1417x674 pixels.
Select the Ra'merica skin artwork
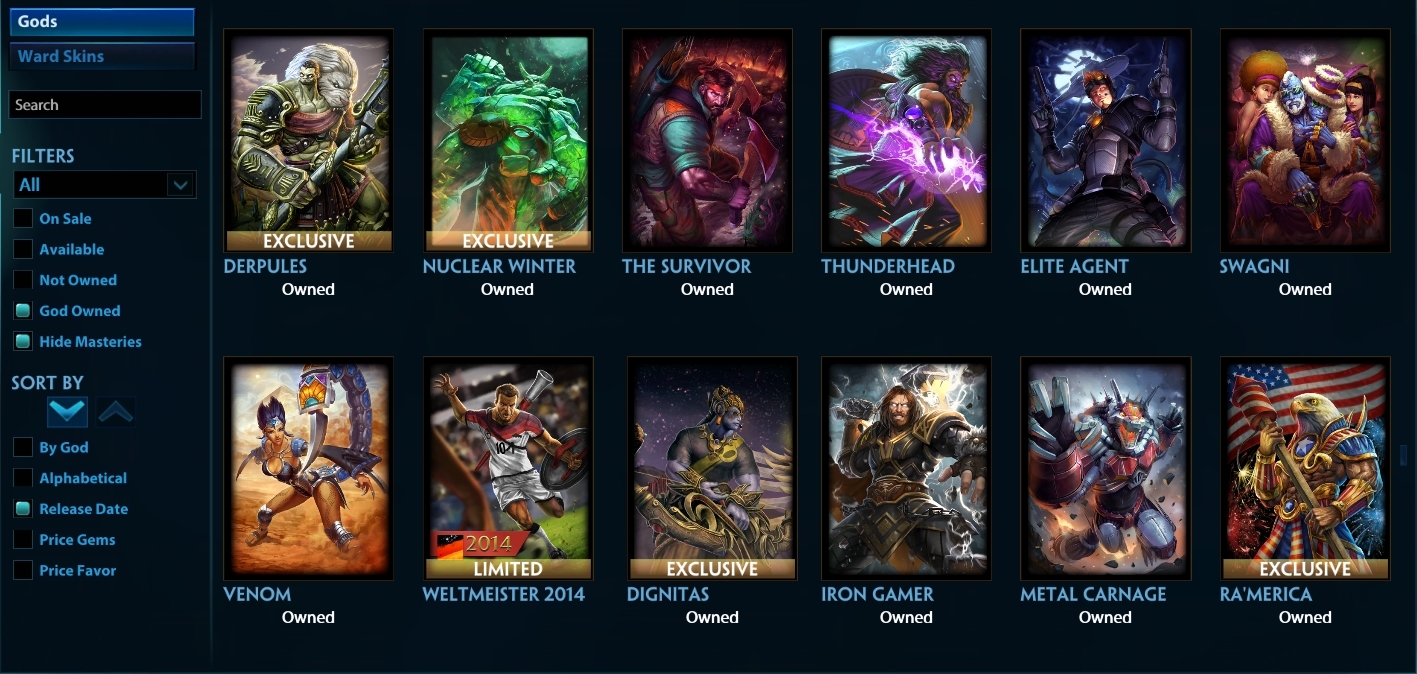[x=1305, y=468]
